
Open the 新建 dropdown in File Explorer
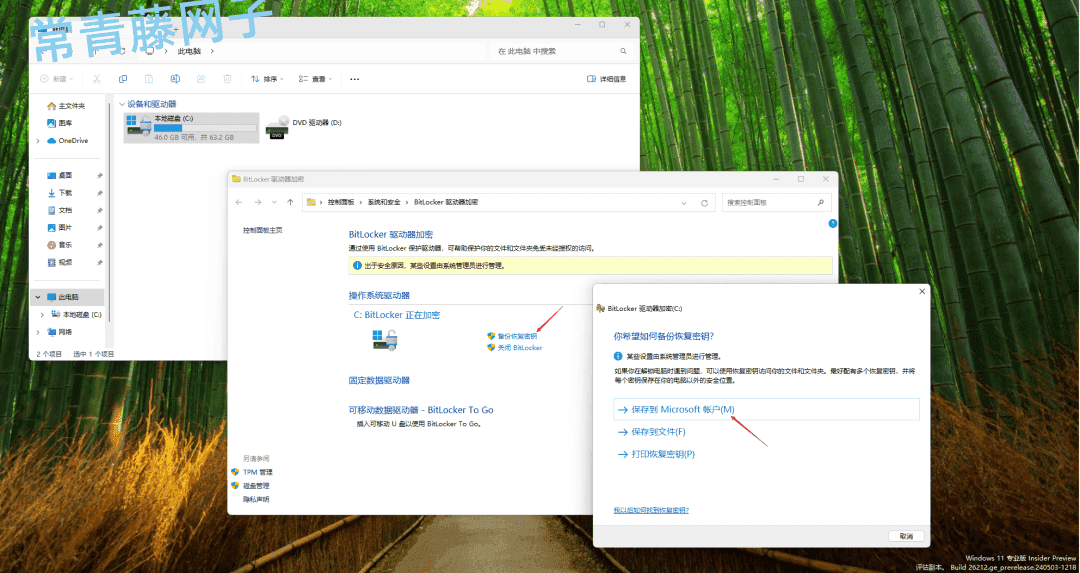[x=57, y=79]
